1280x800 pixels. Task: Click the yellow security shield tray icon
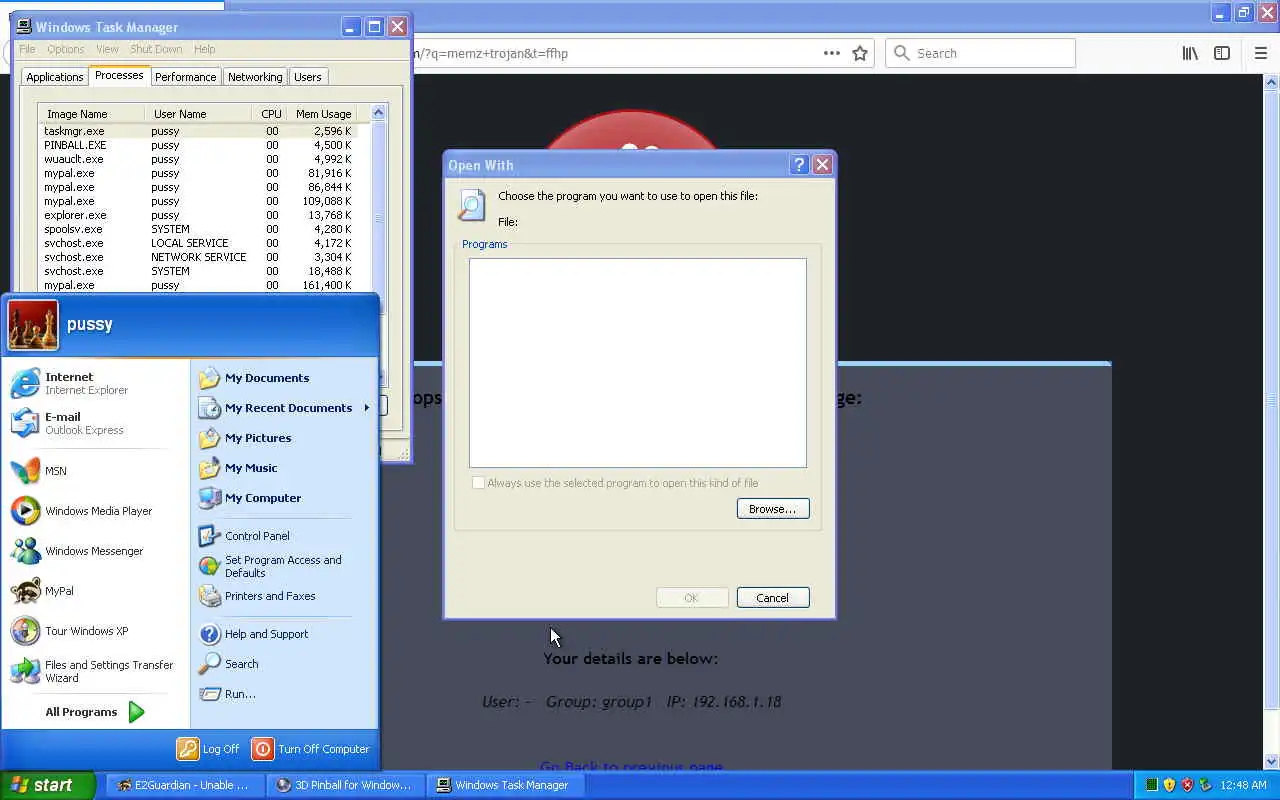coord(1169,785)
